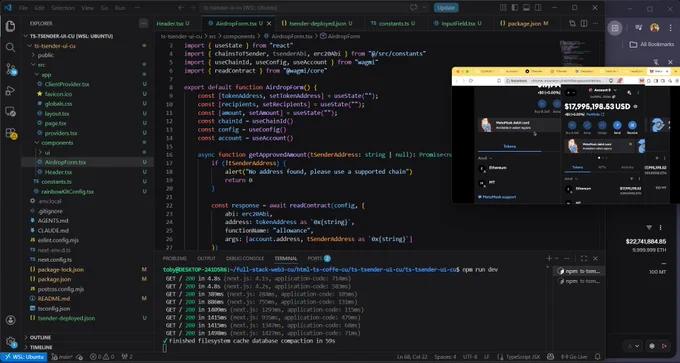The height and width of the screenshot is (363, 680).
Task: Click TypeScript JSX language mode
Action: click(523, 357)
